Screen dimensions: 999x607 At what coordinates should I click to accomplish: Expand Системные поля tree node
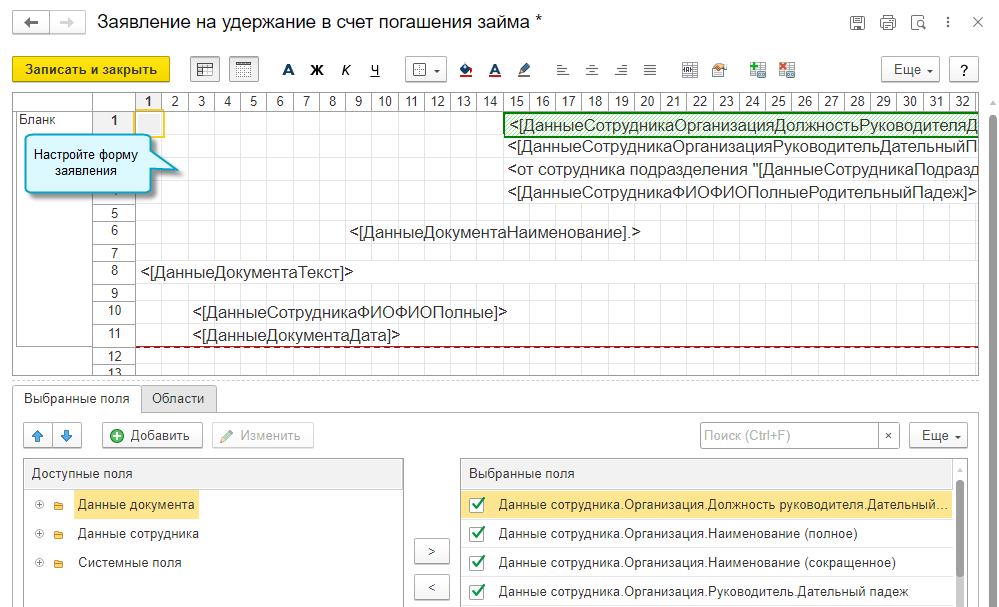click(x=39, y=563)
